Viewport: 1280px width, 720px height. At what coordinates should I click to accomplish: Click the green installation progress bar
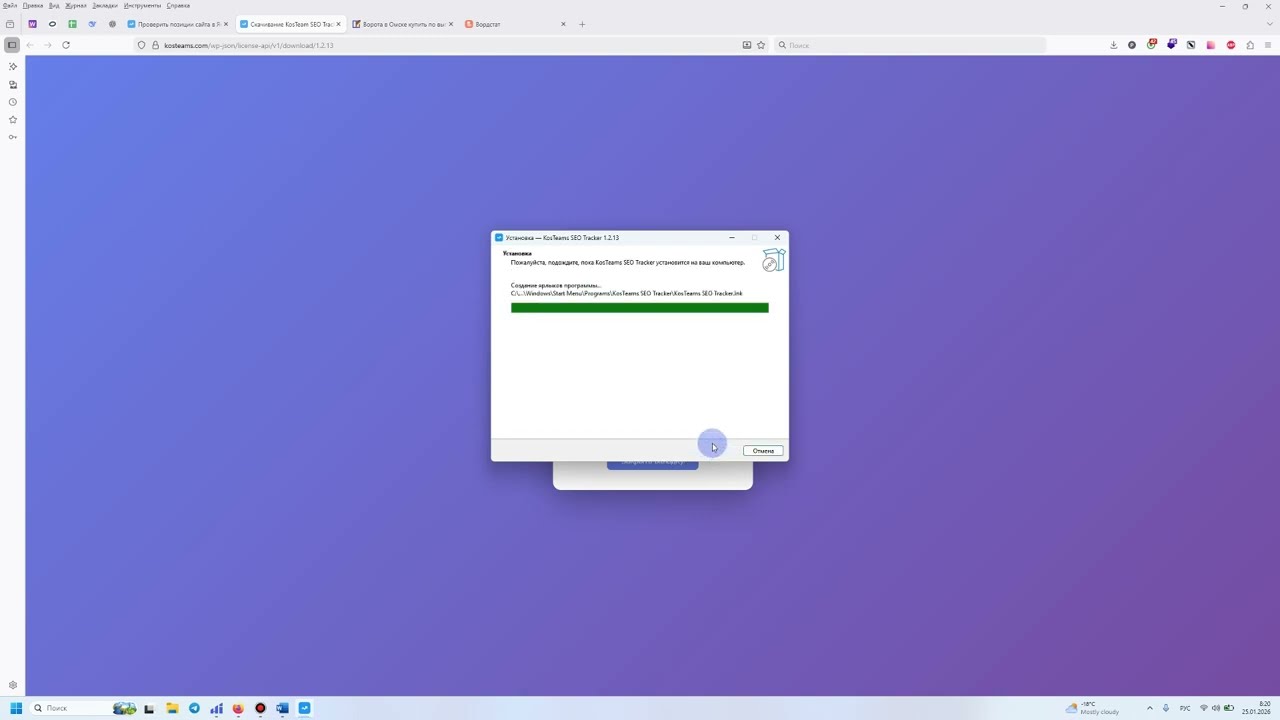click(x=639, y=308)
